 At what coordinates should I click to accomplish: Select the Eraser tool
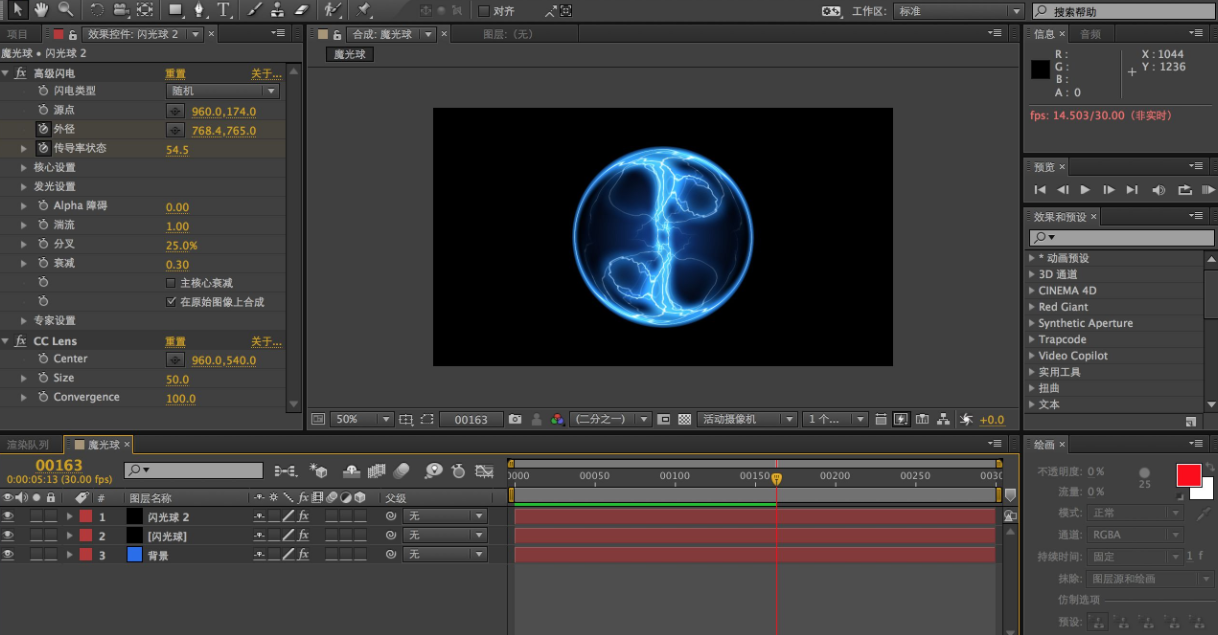click(304, 10)
